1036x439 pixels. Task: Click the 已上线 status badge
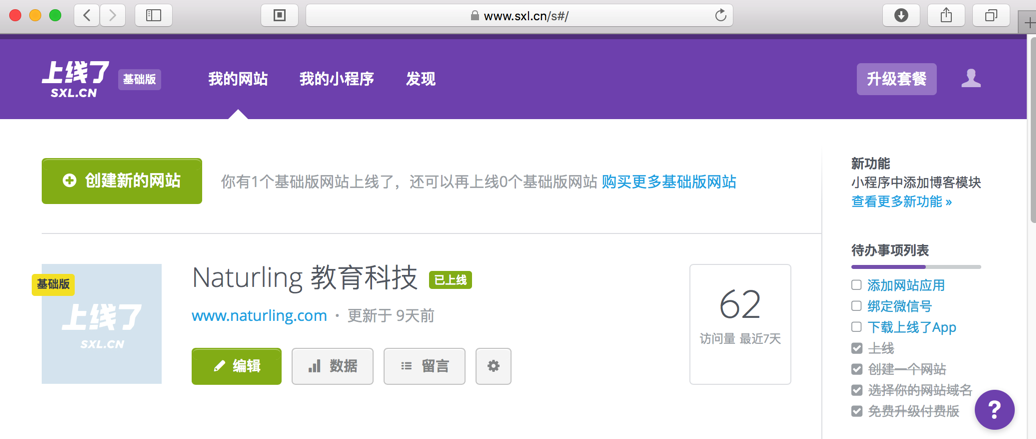point(451,280)
